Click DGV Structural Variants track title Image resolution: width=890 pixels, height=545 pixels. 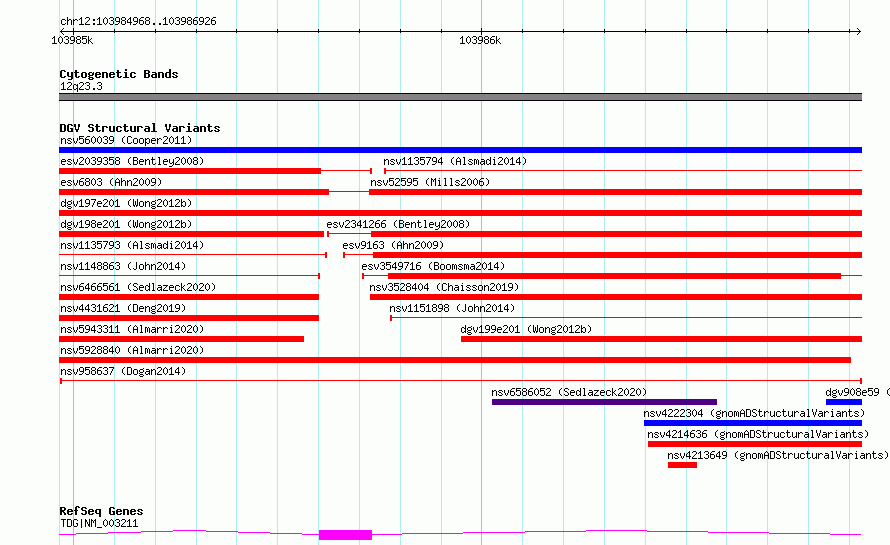pyautogui.click(x=140, y=128)
